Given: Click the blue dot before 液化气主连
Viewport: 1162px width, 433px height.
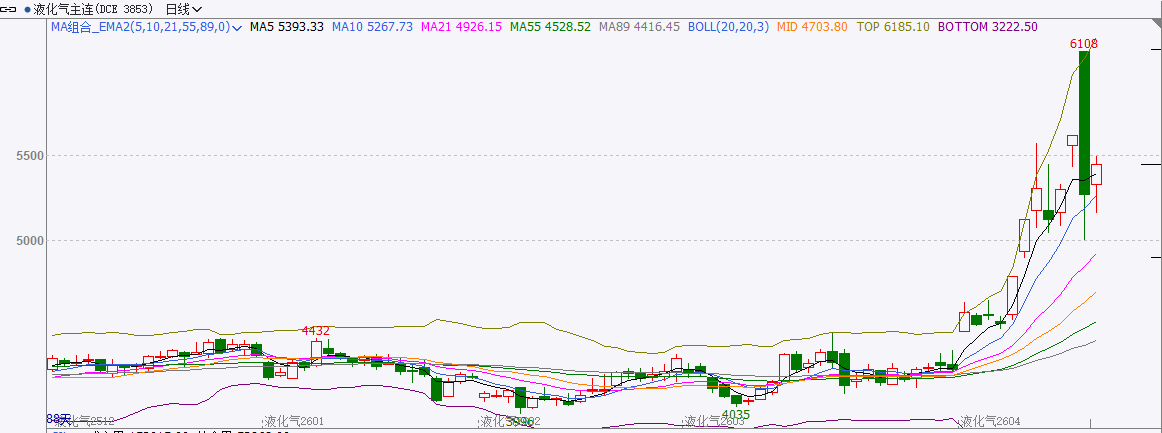Looking at the screenshot, I should (27, 9).
